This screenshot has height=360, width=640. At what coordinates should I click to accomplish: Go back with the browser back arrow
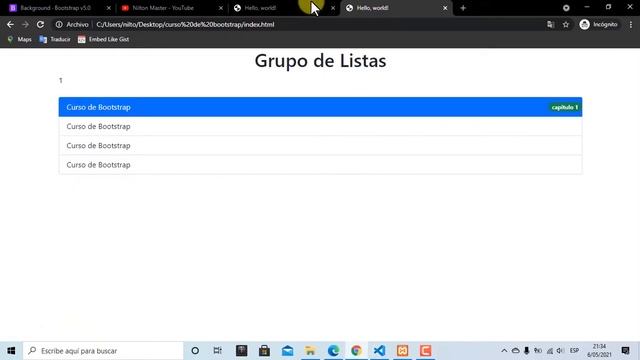coord(10,24)
